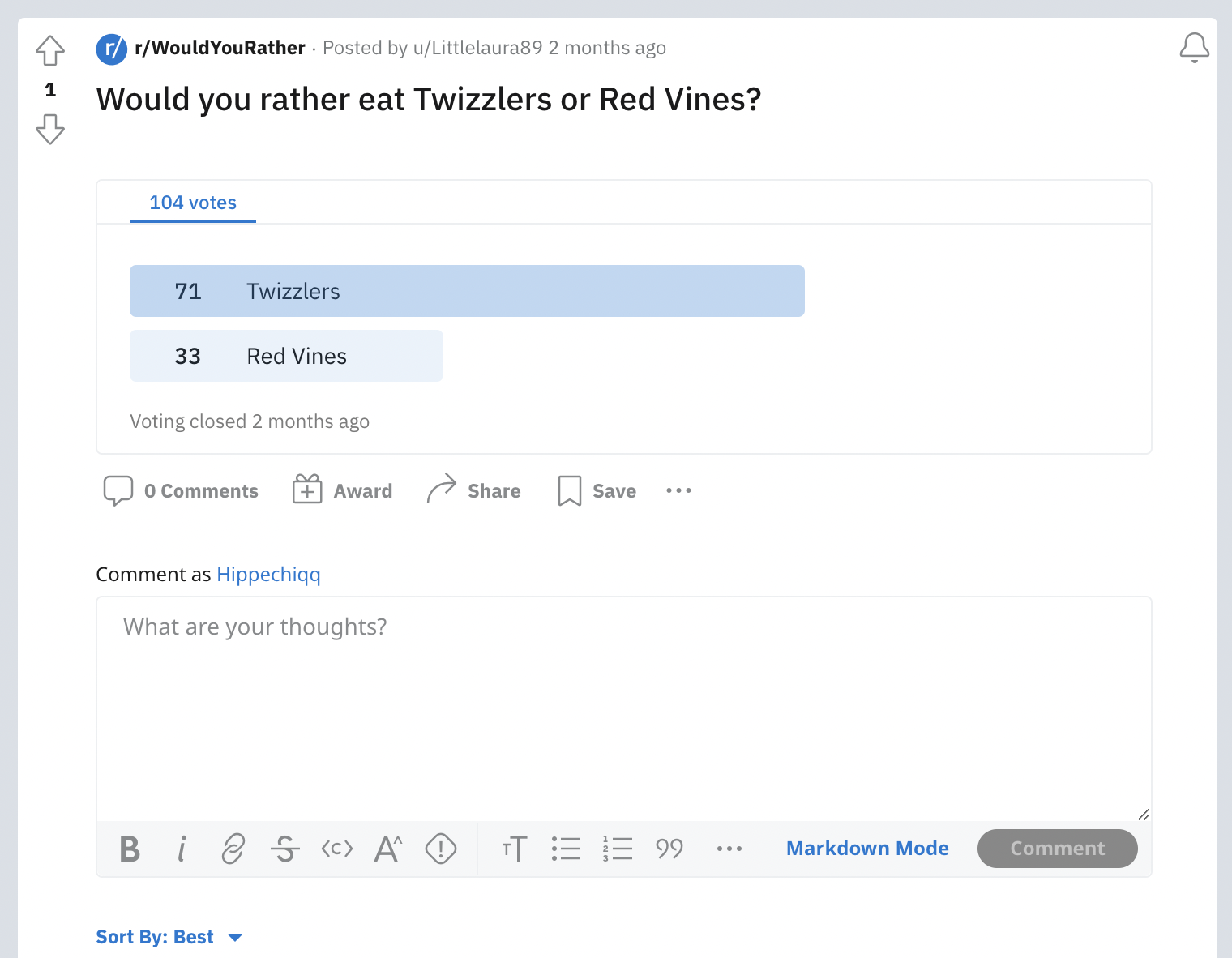Open the r/WouldYouRather subreddit link

pos(220,48)
